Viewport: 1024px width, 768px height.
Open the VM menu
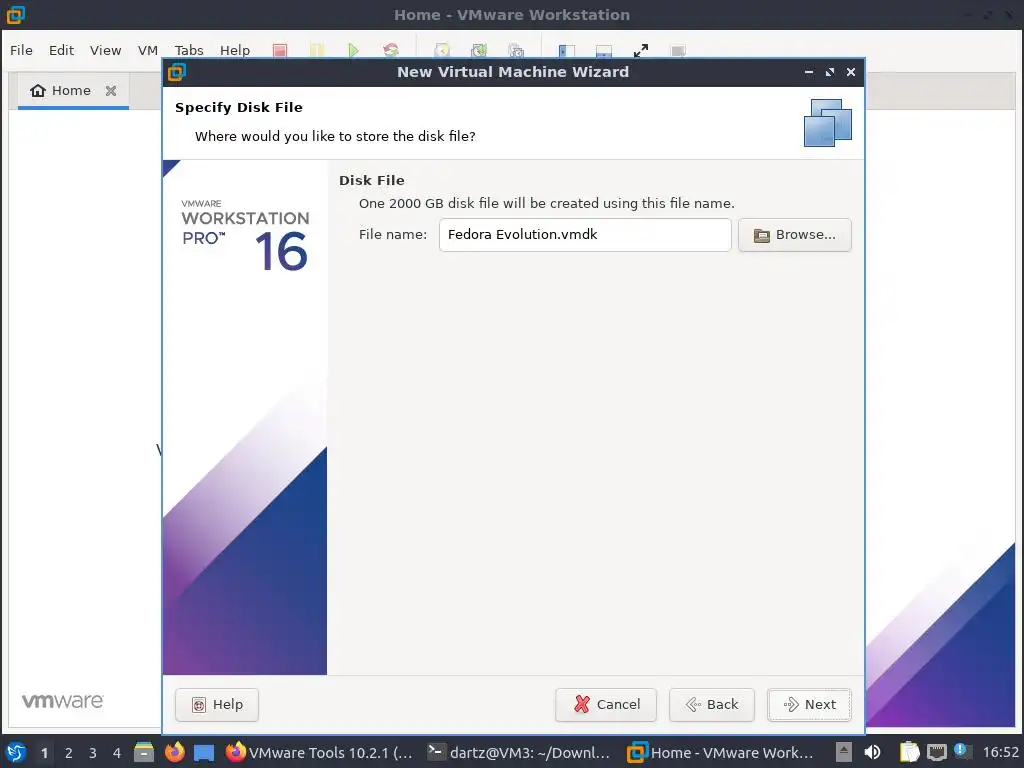(148, 50)
